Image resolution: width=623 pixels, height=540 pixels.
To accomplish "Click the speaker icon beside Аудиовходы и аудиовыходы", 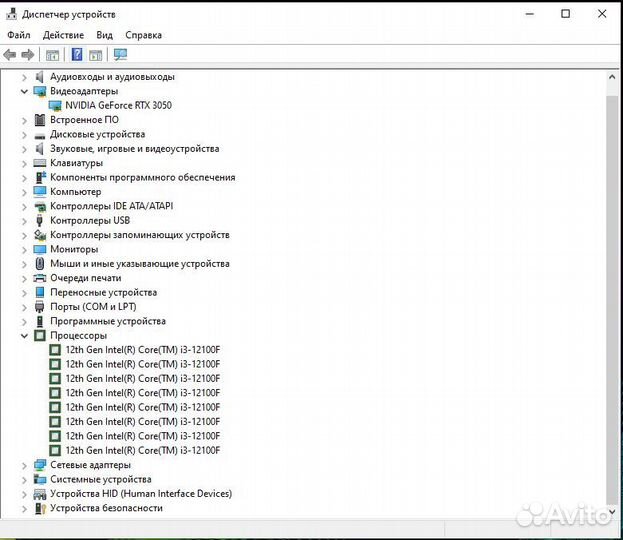I will click(39, 77).
